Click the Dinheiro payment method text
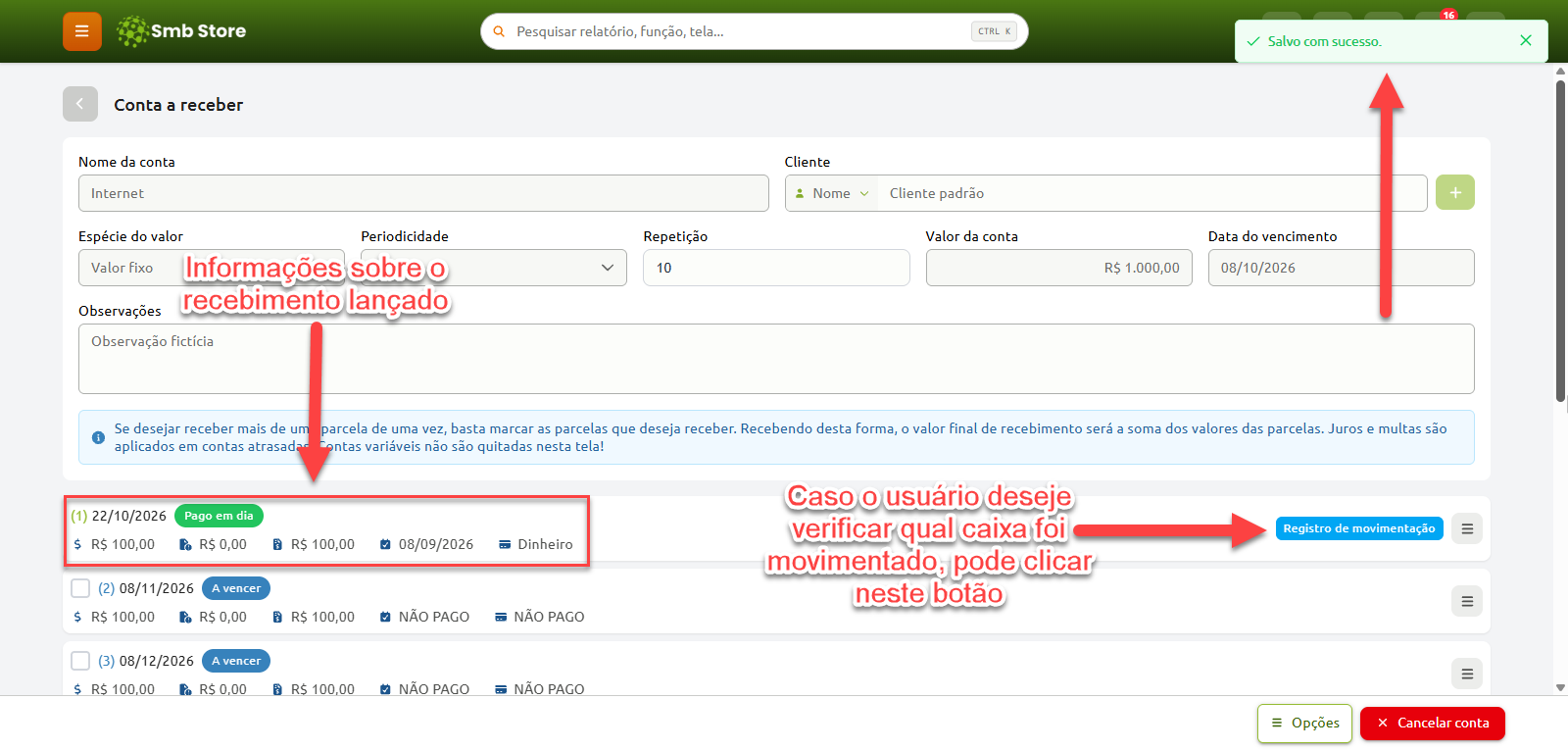Viewport: 1568px width, 750px height. pos(545,544)
